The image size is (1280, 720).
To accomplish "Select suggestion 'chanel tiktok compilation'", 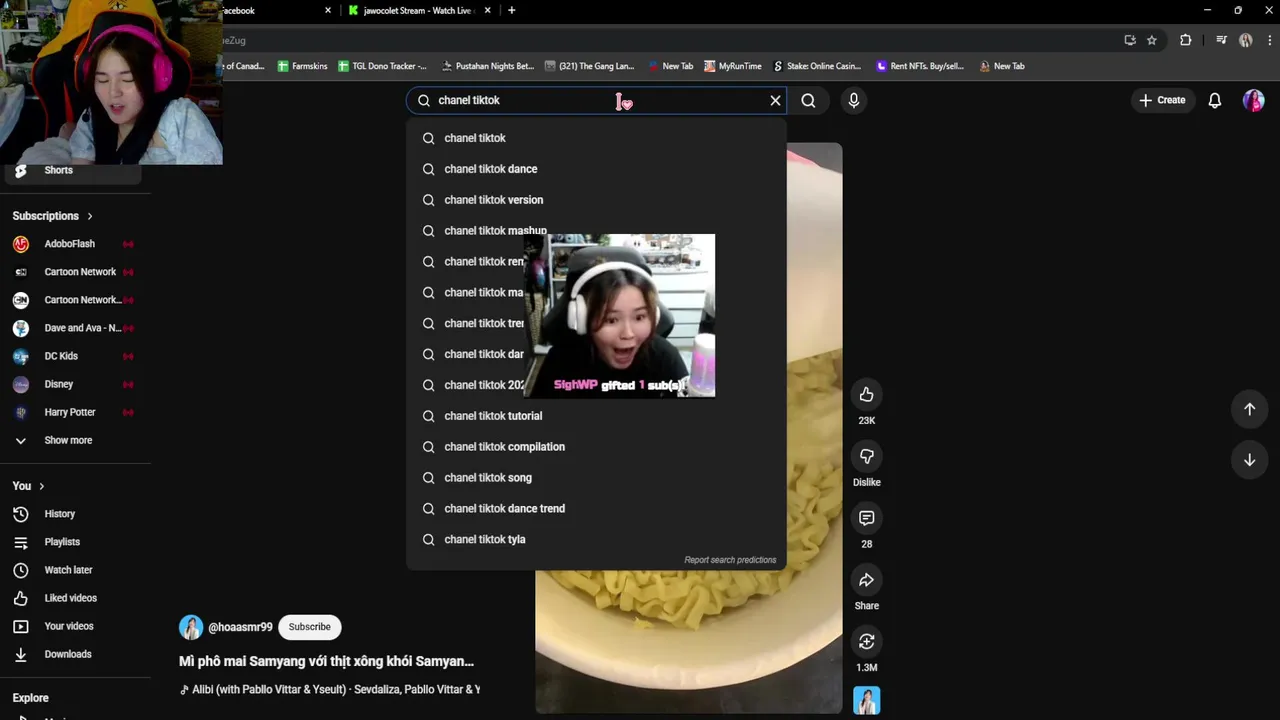I will (596, 447).
